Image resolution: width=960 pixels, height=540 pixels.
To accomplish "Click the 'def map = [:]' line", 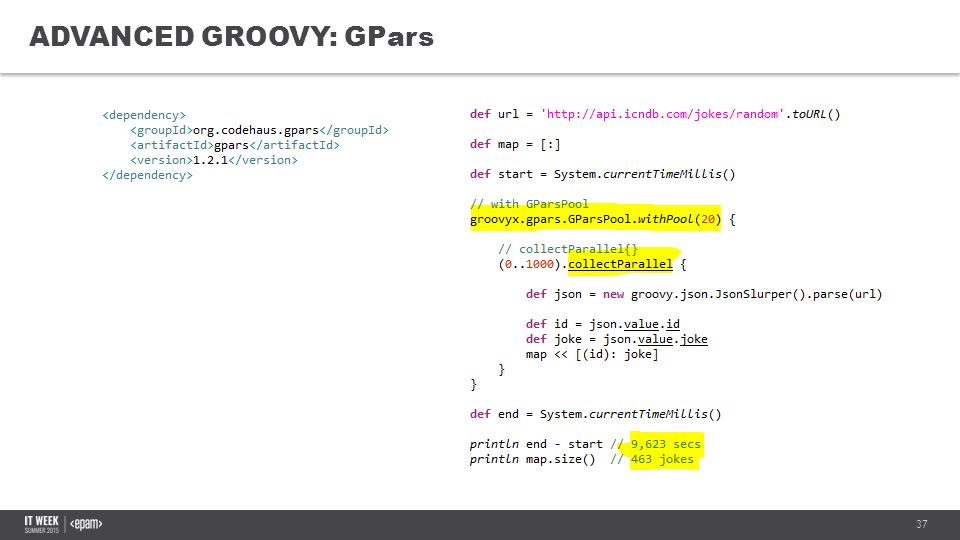I will tap(515, 144).
